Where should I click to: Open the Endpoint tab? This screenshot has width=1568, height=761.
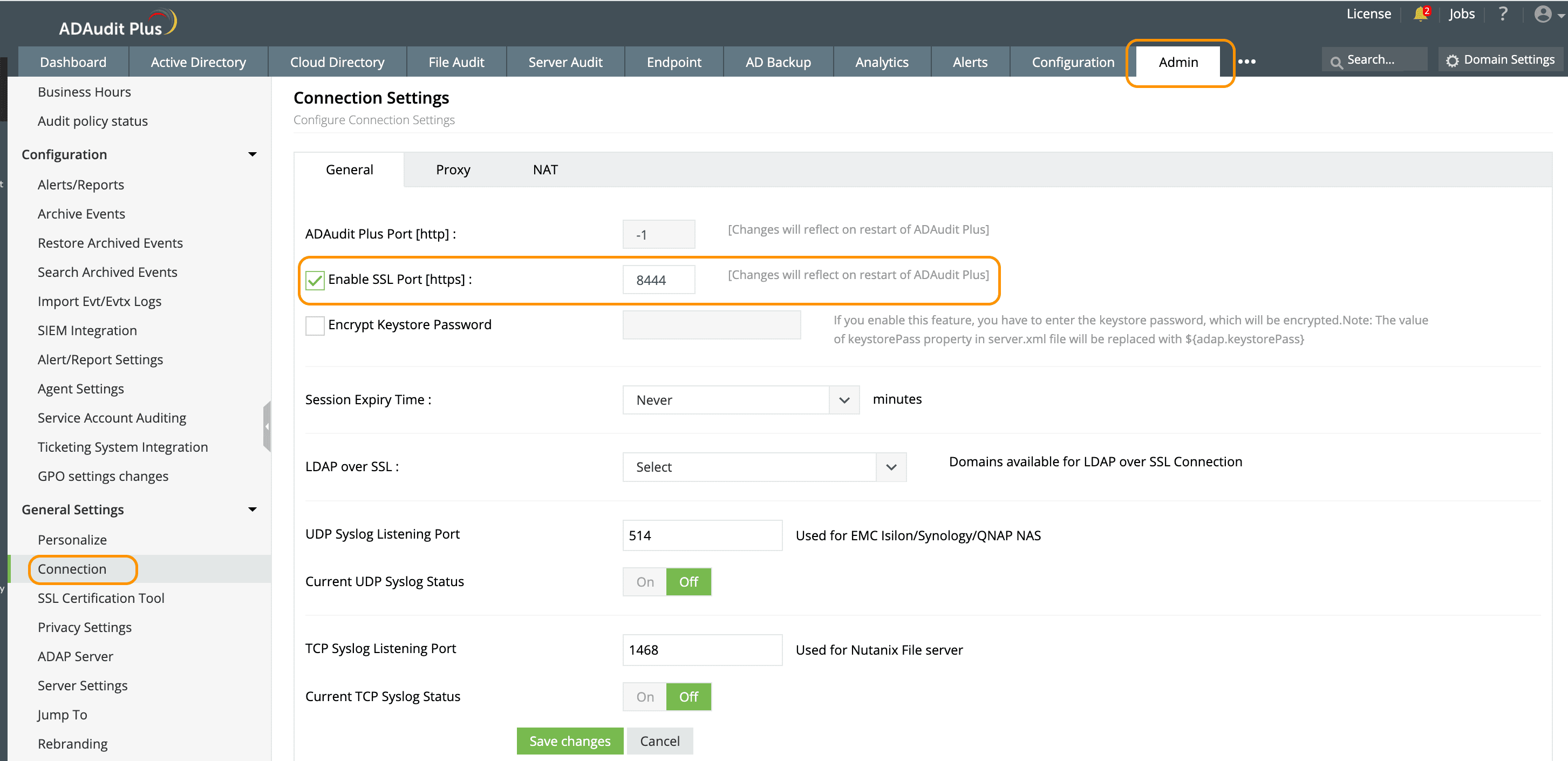pos(674,62)
